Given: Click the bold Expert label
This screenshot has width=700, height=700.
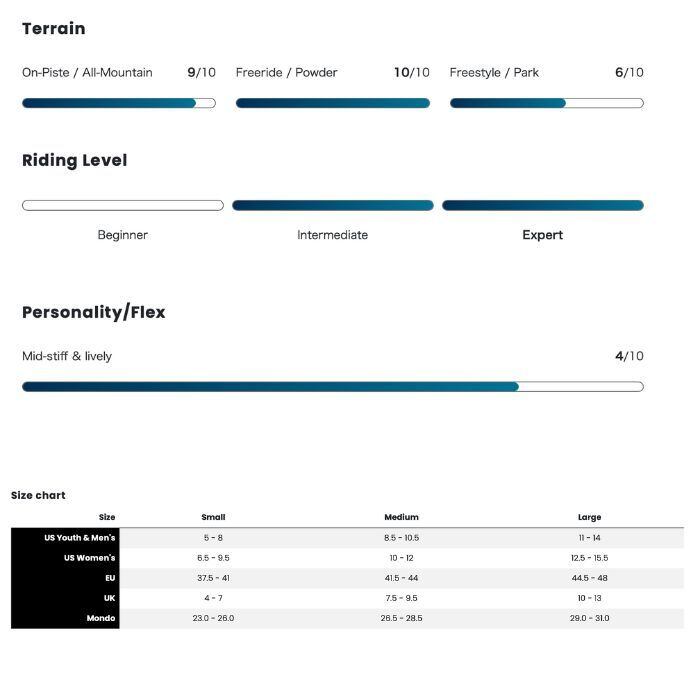Looking at the screenshot, I should [x=542, y=235].
